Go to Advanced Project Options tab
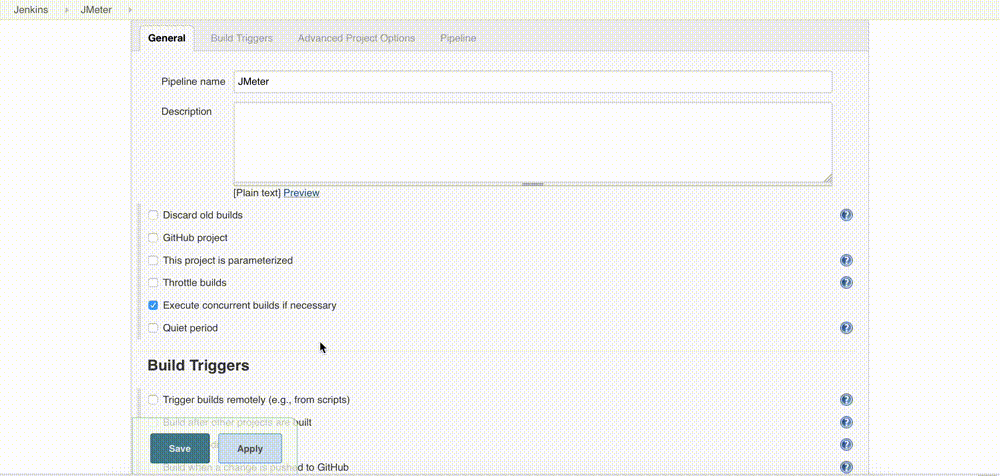Screen dimensions: 1000x476 pos(356,38)
